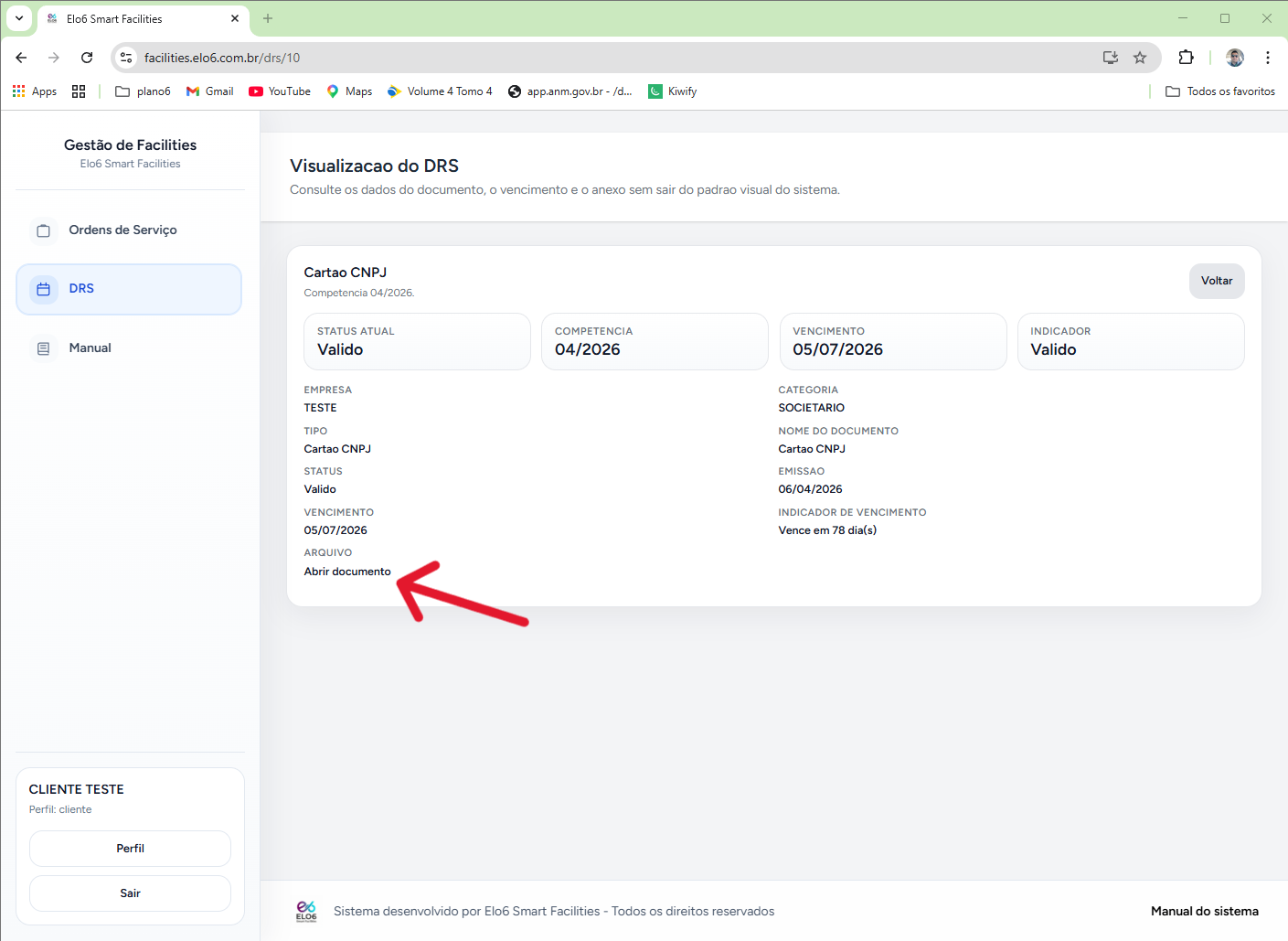Click the TESTE company value
1288x941 pixels.
[x=321, y=408]
